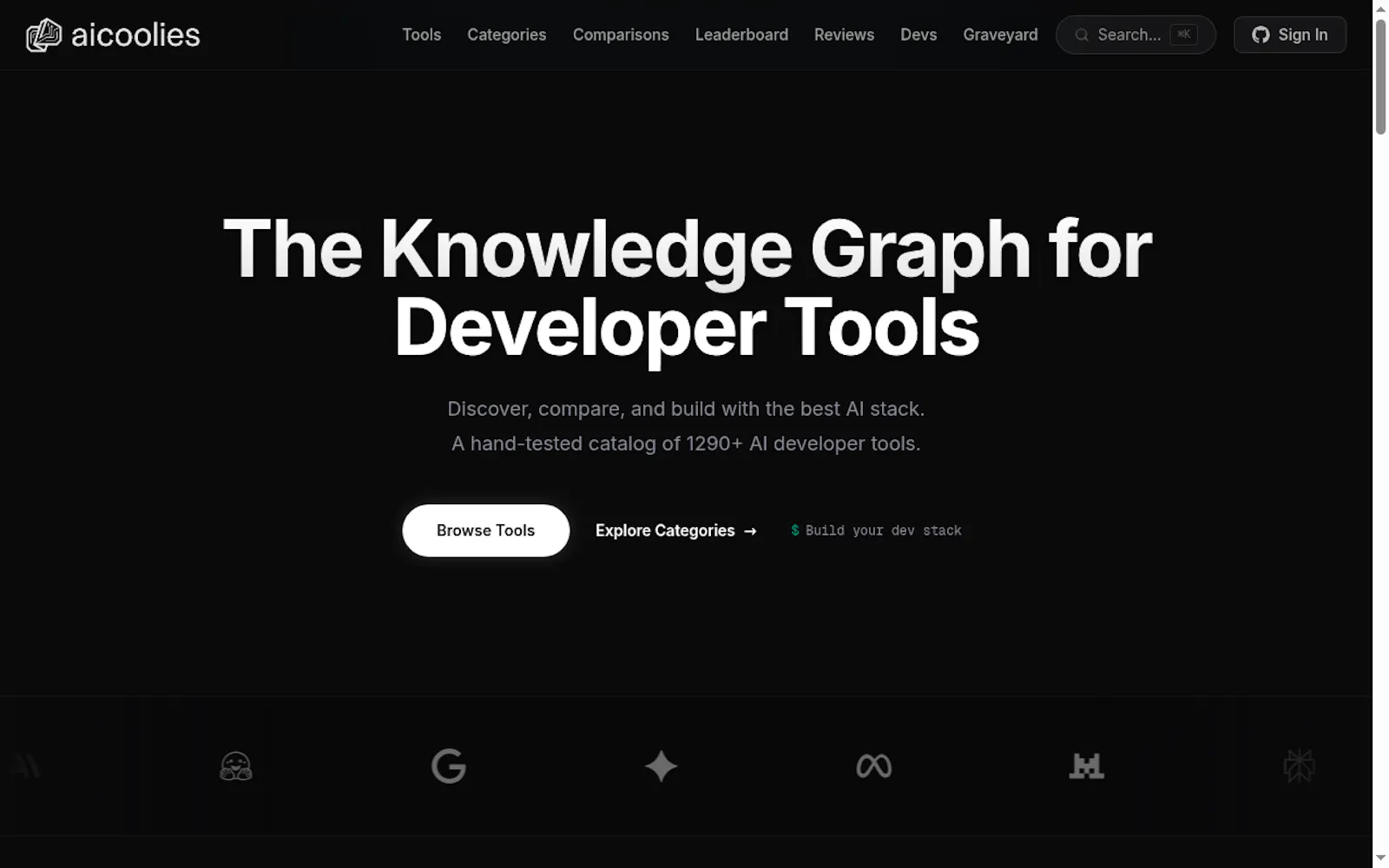The width and height of the screenshot is (1389, 868).
Task: Click the green dollar sign prompt
Action: pyautogui.click(x=794, y=530)
